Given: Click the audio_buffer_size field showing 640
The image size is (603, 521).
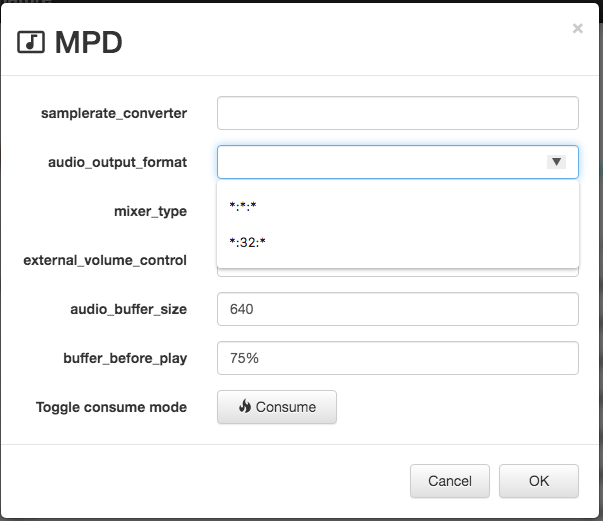Looking at the screenshot, I should [x=398, y=309].
